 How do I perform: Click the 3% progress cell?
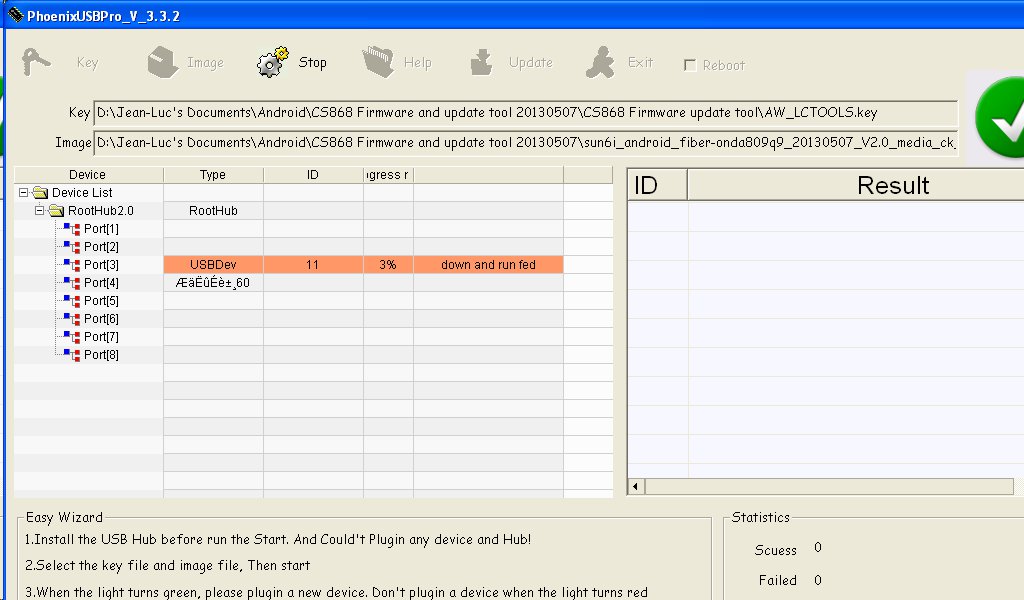point(388,264)
